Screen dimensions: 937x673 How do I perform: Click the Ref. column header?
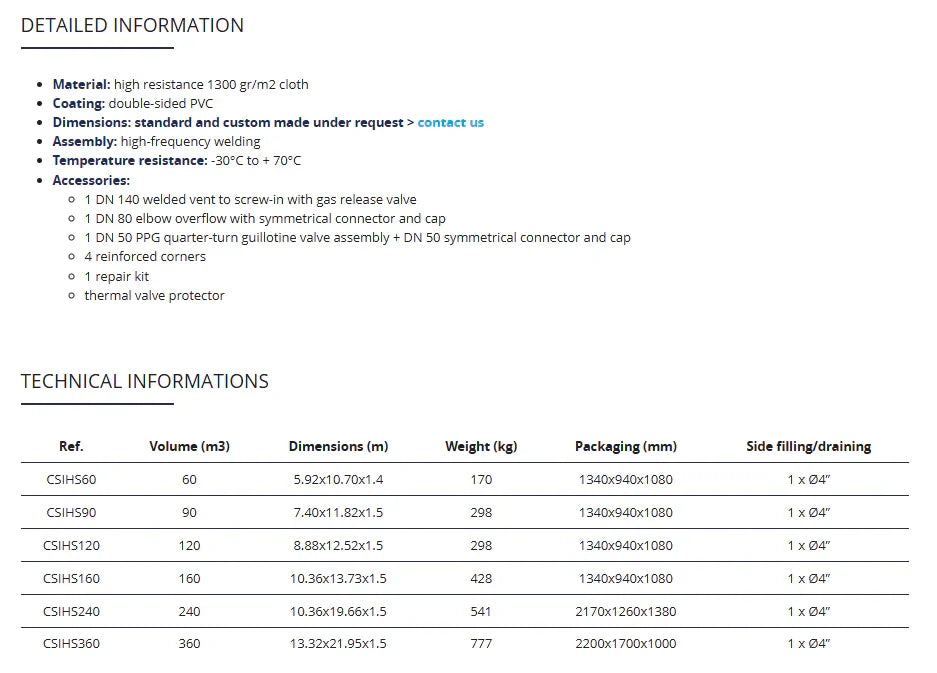pyautogui.click(x=71, y=446)
